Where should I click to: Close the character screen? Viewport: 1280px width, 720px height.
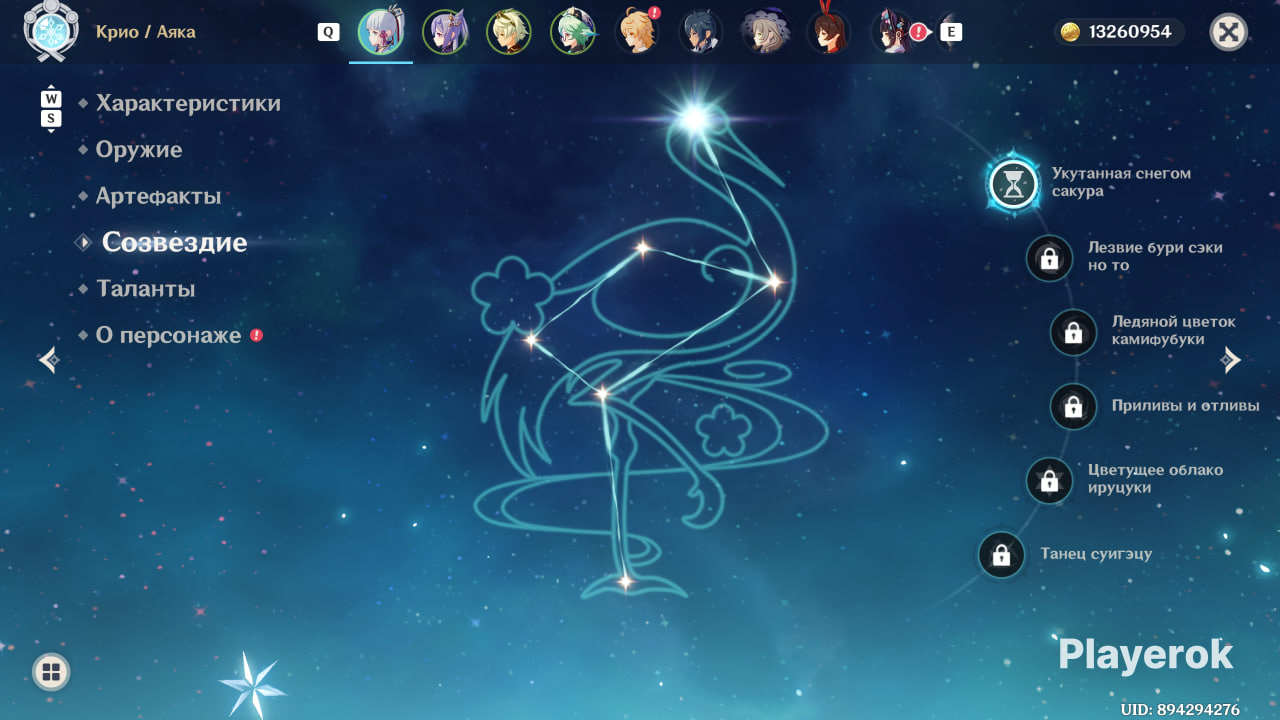pyautogui.click(x=1229, y=32)
